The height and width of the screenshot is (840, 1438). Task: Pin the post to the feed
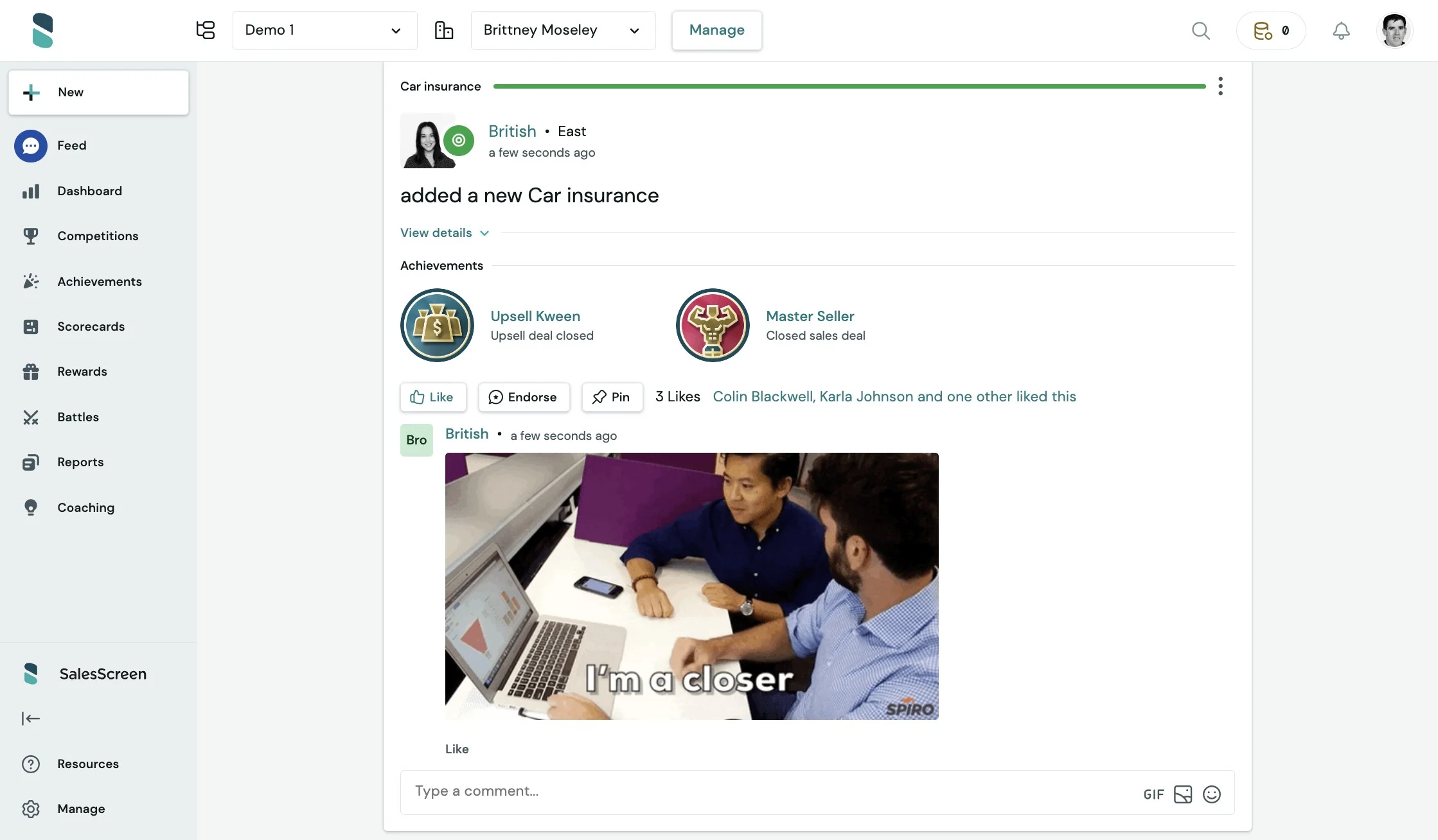[612, 398]
